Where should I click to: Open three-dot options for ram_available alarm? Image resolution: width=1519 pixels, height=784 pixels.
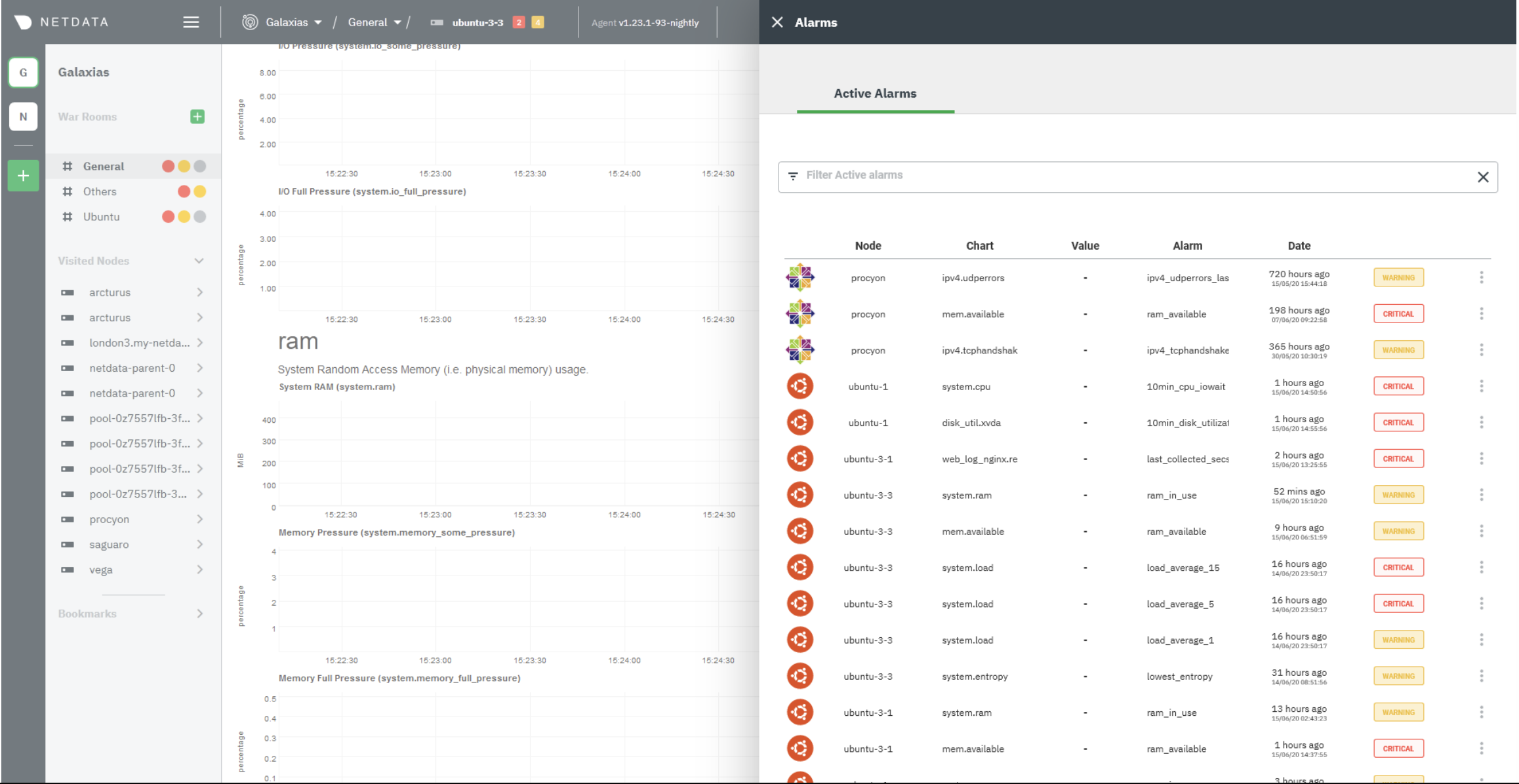tap(1482, 313)
